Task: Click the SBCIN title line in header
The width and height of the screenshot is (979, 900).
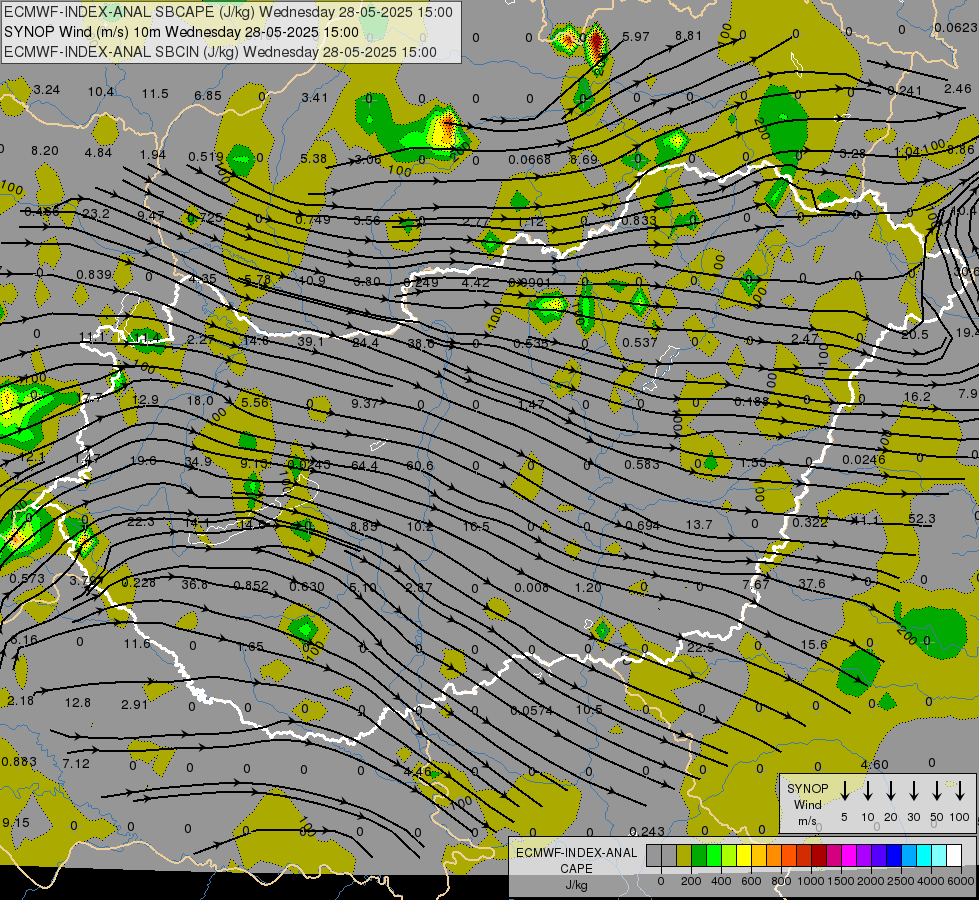Action: pyautogui.click(x=220, y=52)
